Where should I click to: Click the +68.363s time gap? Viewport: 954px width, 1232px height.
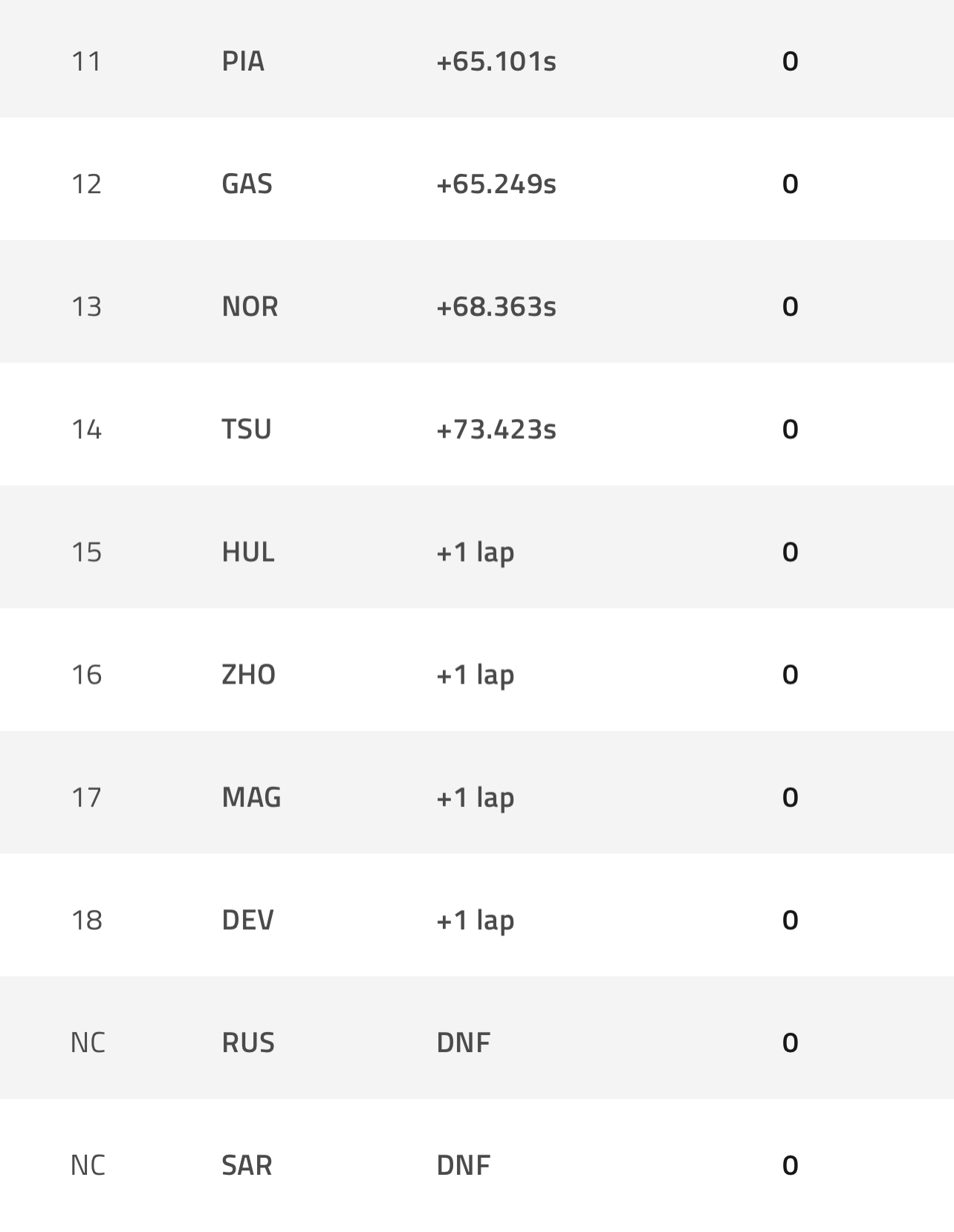click(x=496, y=306)
